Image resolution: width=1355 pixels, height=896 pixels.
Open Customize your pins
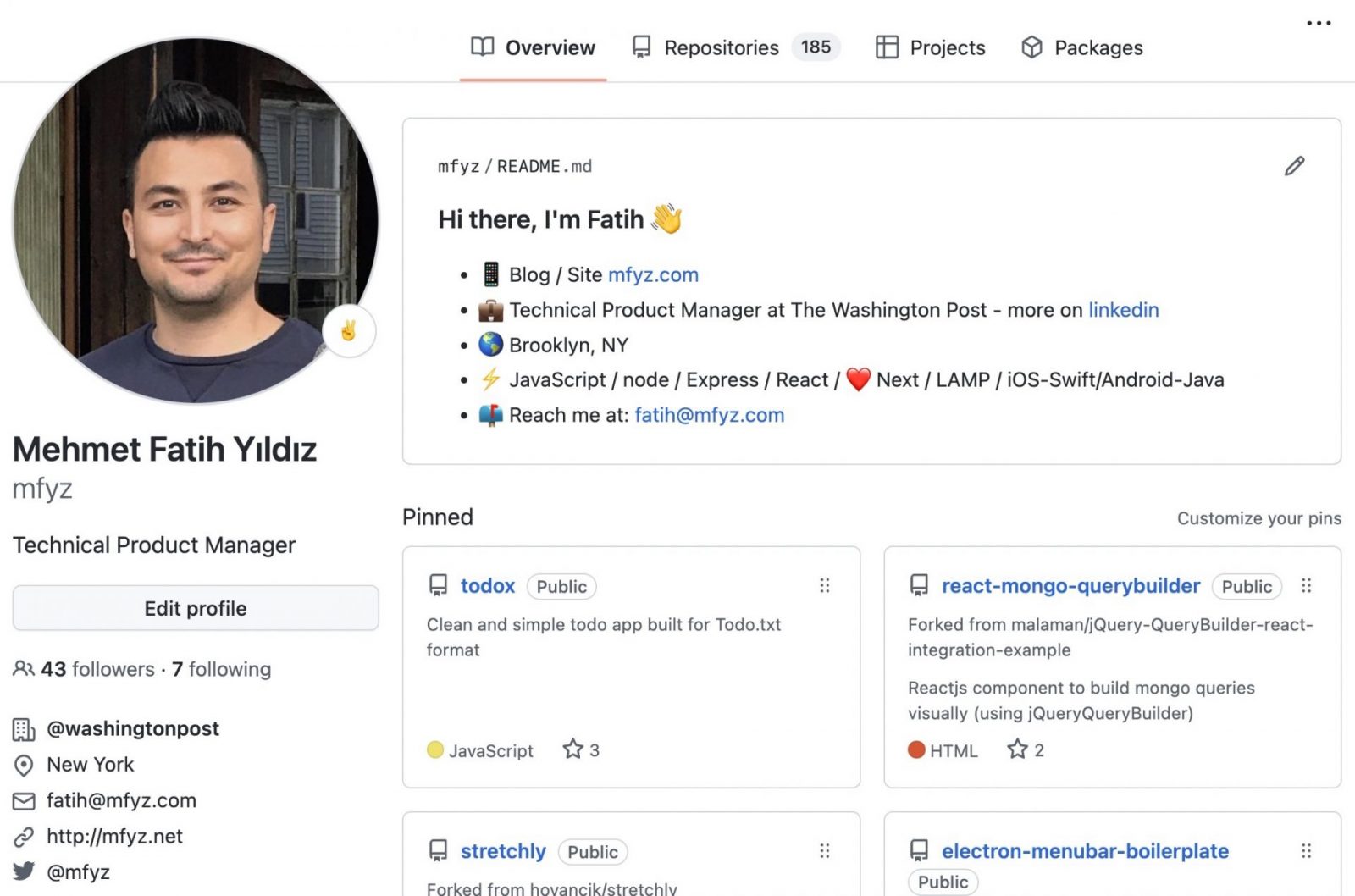coord(1258,518)
